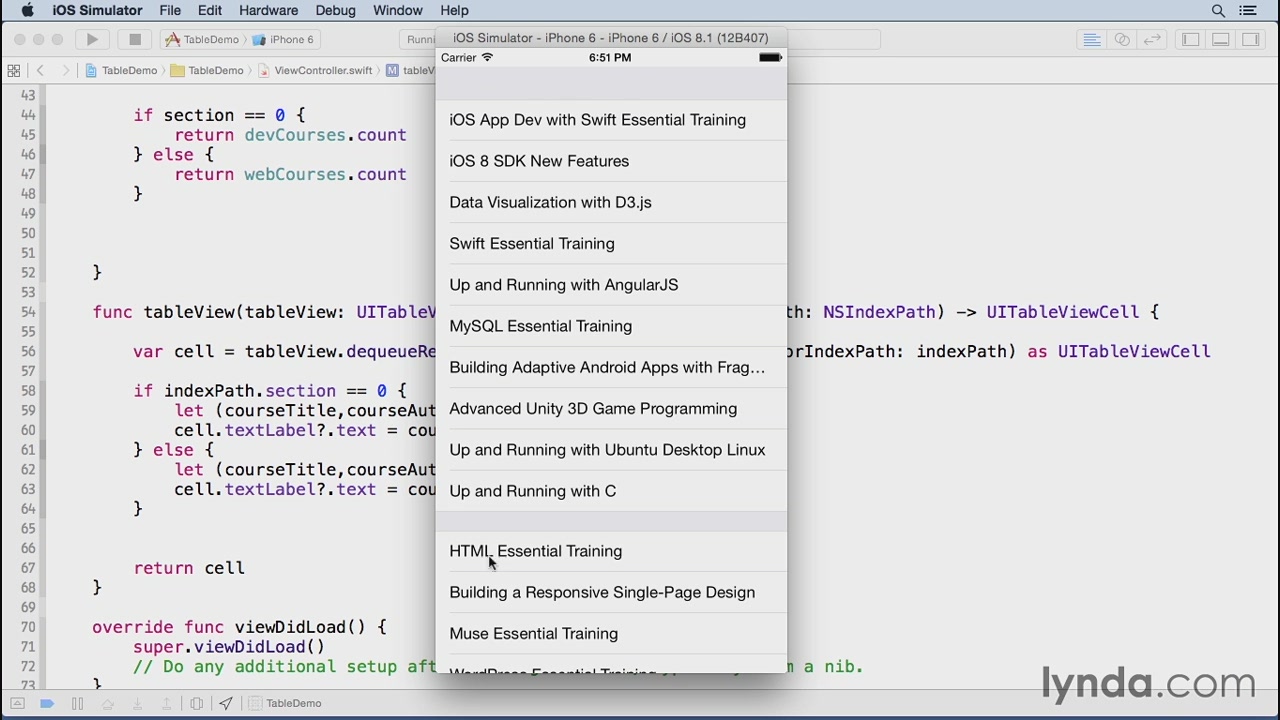Open Spotlight search icon

tap(1218, 10)
